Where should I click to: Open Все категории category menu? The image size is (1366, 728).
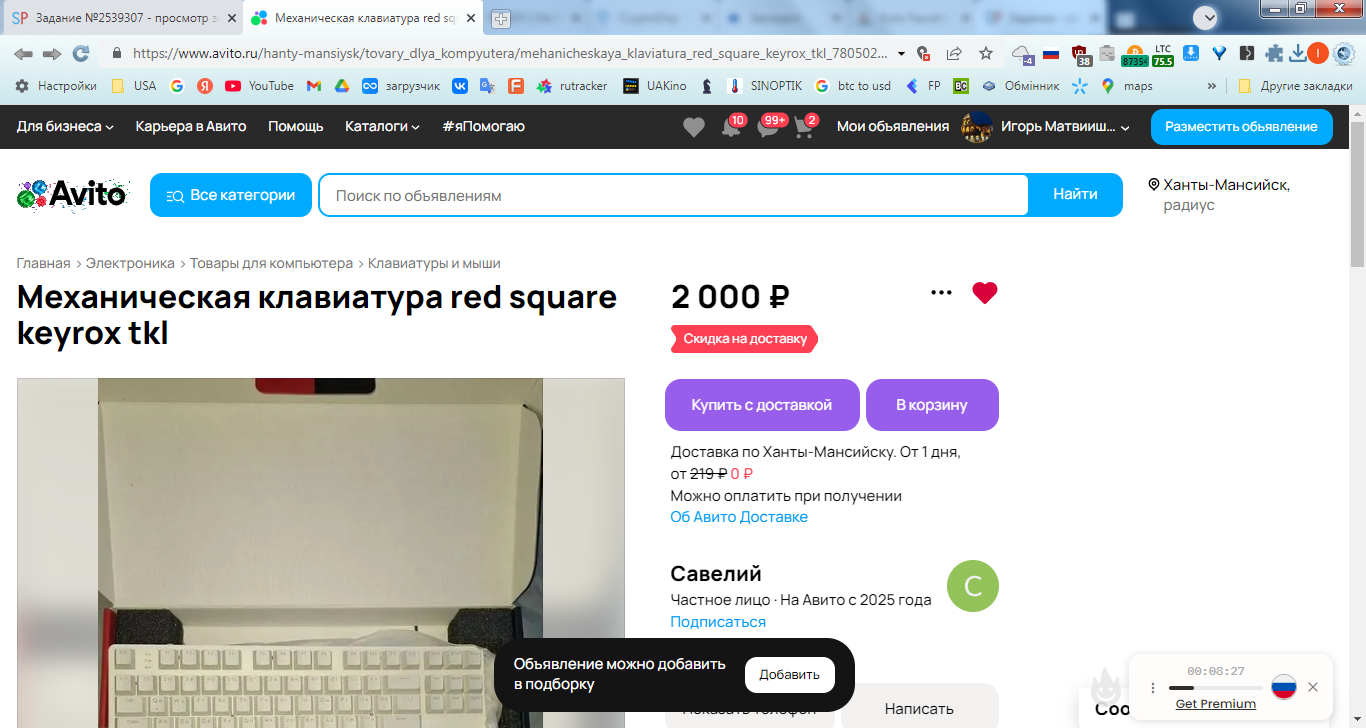click(x=231, y=195)
